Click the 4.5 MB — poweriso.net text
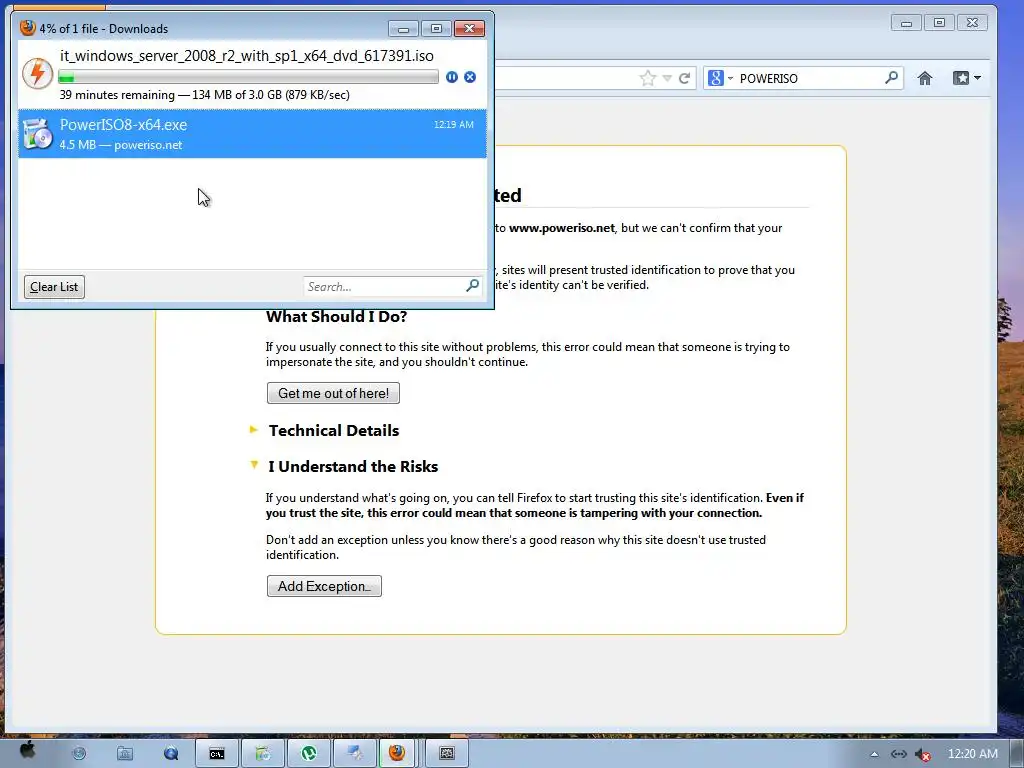The width and height of the screenshot is (1024, 768). coord(121,145)
